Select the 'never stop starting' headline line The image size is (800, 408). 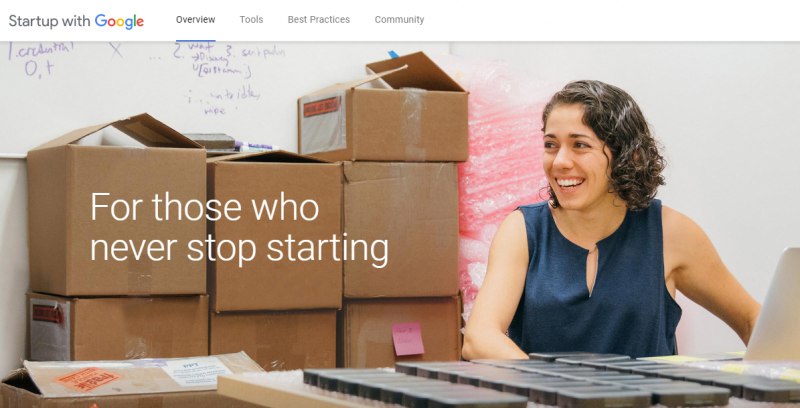(x=239, y=248)
